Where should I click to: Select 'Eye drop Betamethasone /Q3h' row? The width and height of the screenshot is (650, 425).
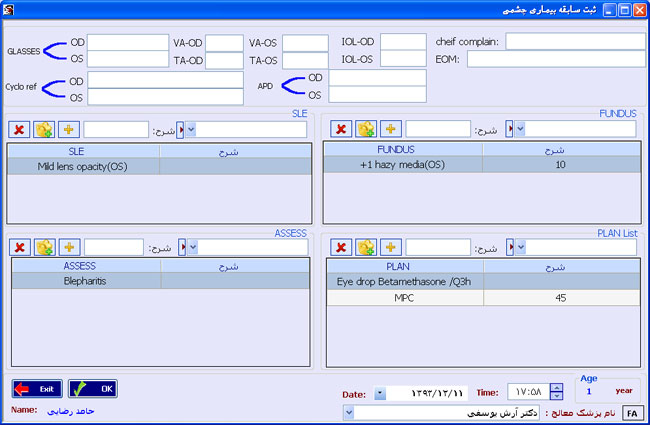point(483,282)
